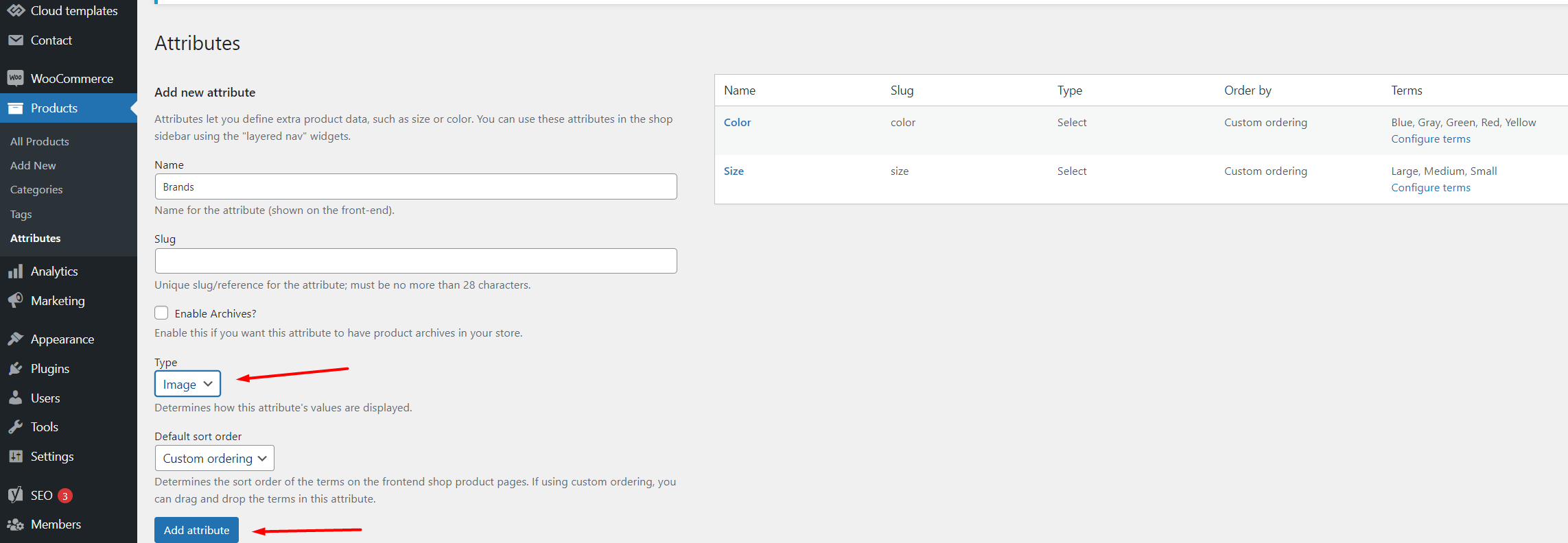Open Cloud templates menu

74,11
